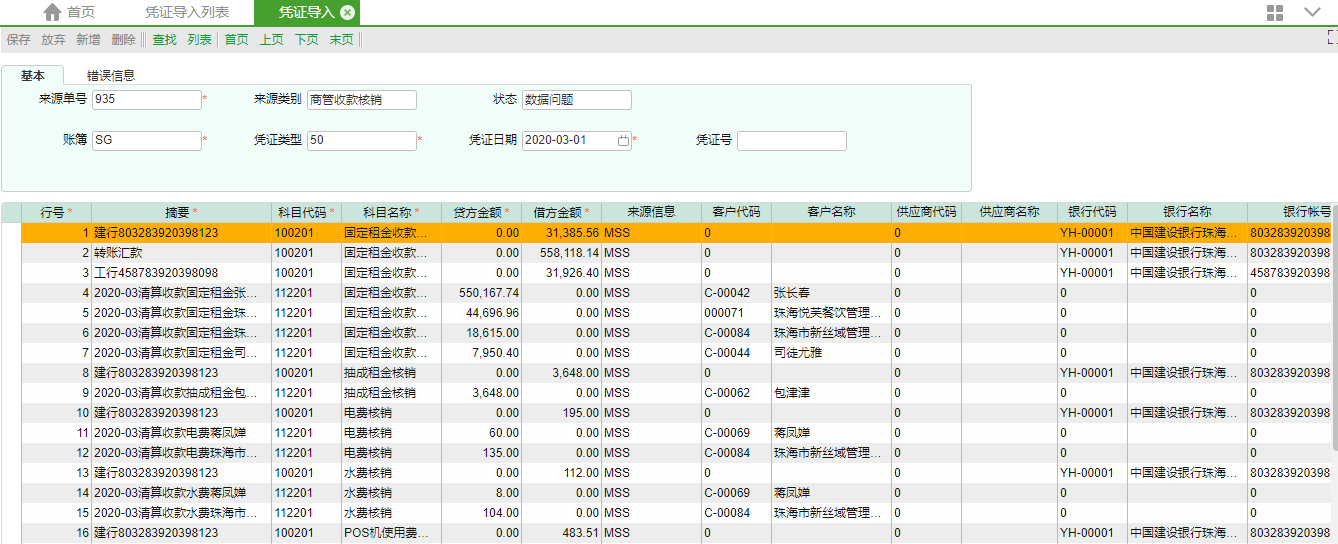Image resolution: width=1338 pixels, height=544 pixels.
Task: Select row 4 with customer 张长春
Action: (400, 293)
